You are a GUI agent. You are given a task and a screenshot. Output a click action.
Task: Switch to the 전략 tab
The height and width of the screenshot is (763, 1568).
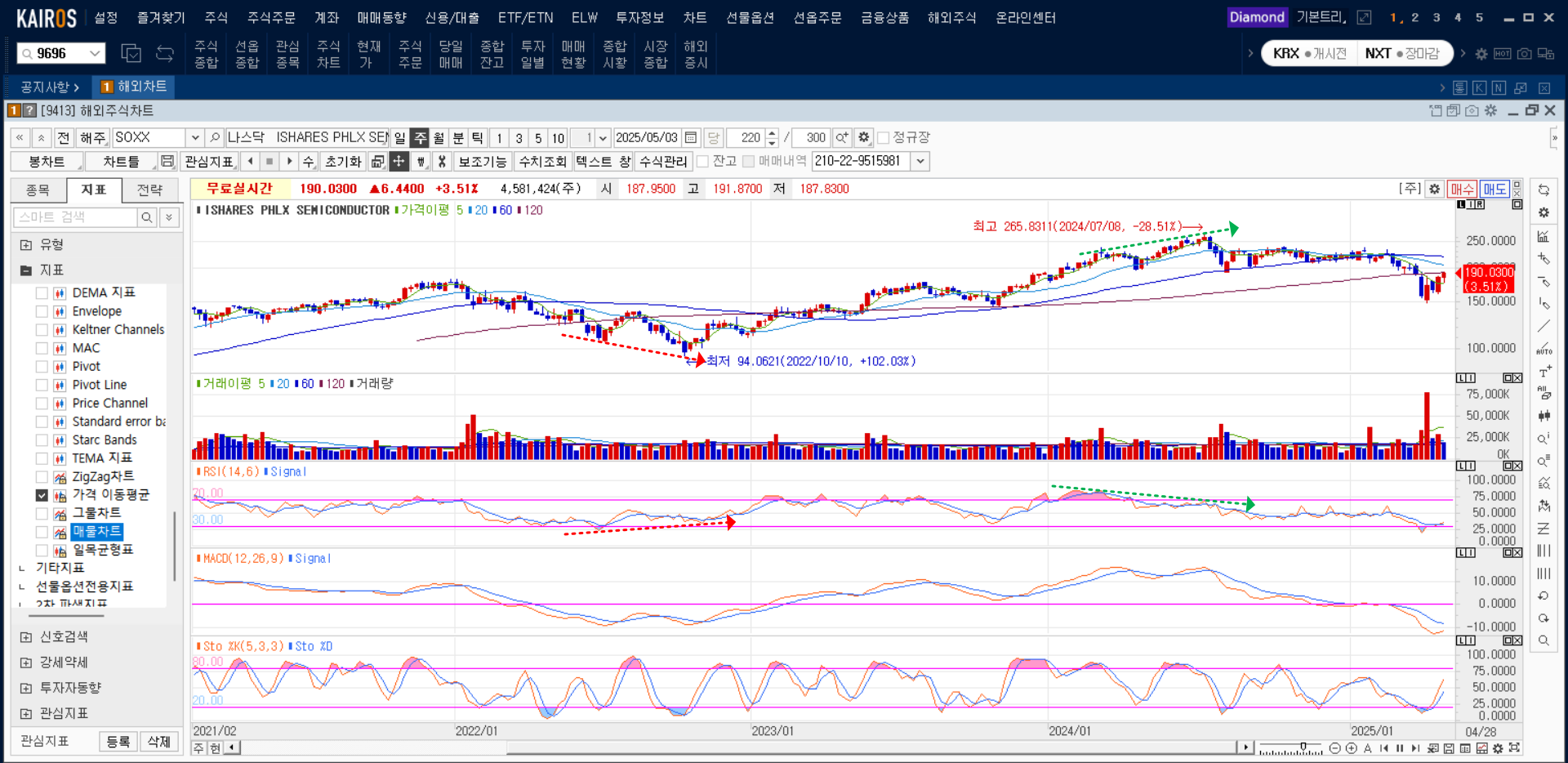pyautogui.click(x=150, y=190)
